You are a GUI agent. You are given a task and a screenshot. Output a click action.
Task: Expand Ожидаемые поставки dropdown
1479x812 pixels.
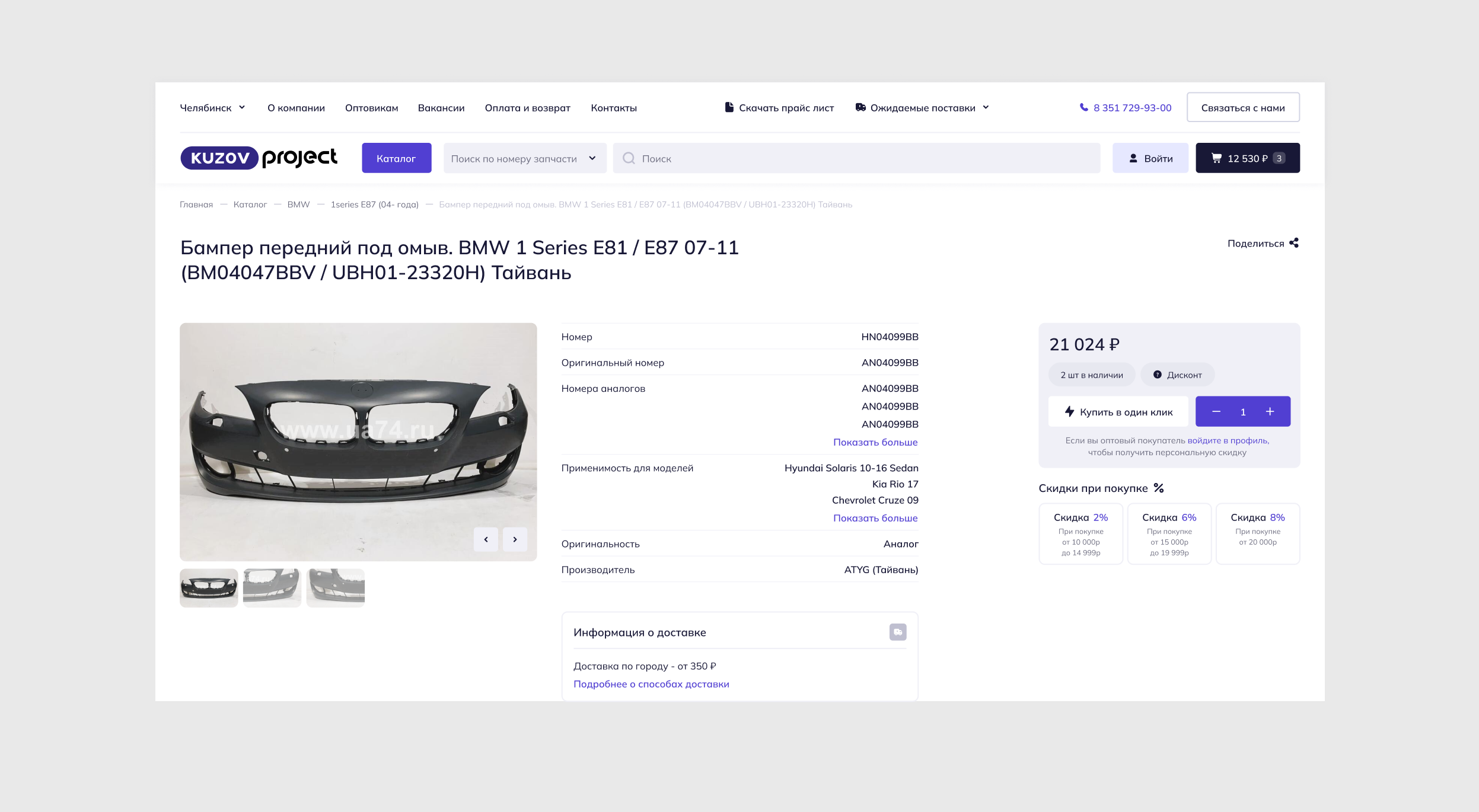pos(922,108)
